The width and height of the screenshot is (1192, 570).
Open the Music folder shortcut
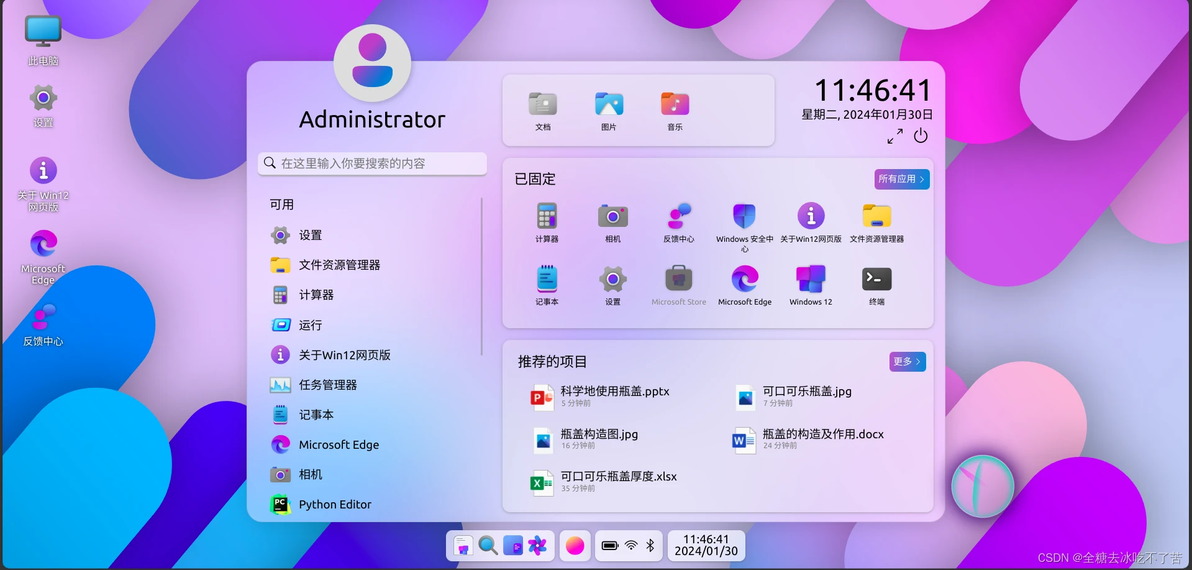pos(674,111)
